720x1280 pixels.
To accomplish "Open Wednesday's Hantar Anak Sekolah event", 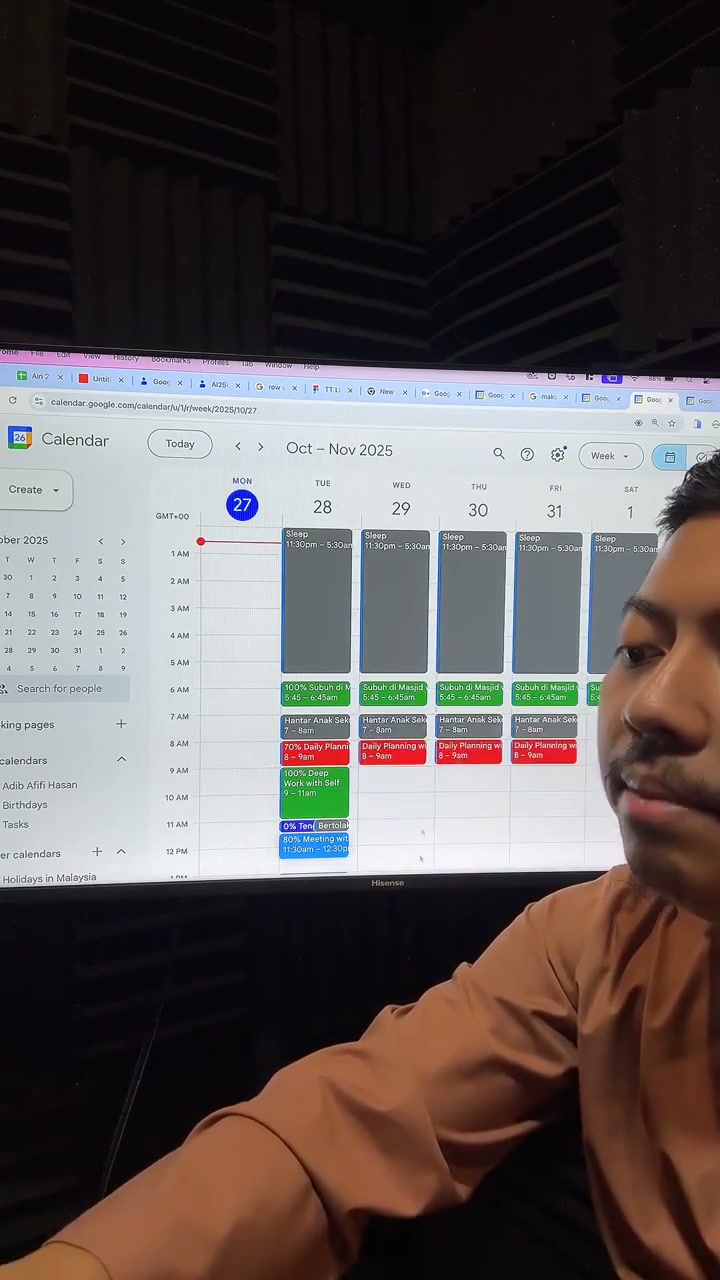I will tap(393, 725).
